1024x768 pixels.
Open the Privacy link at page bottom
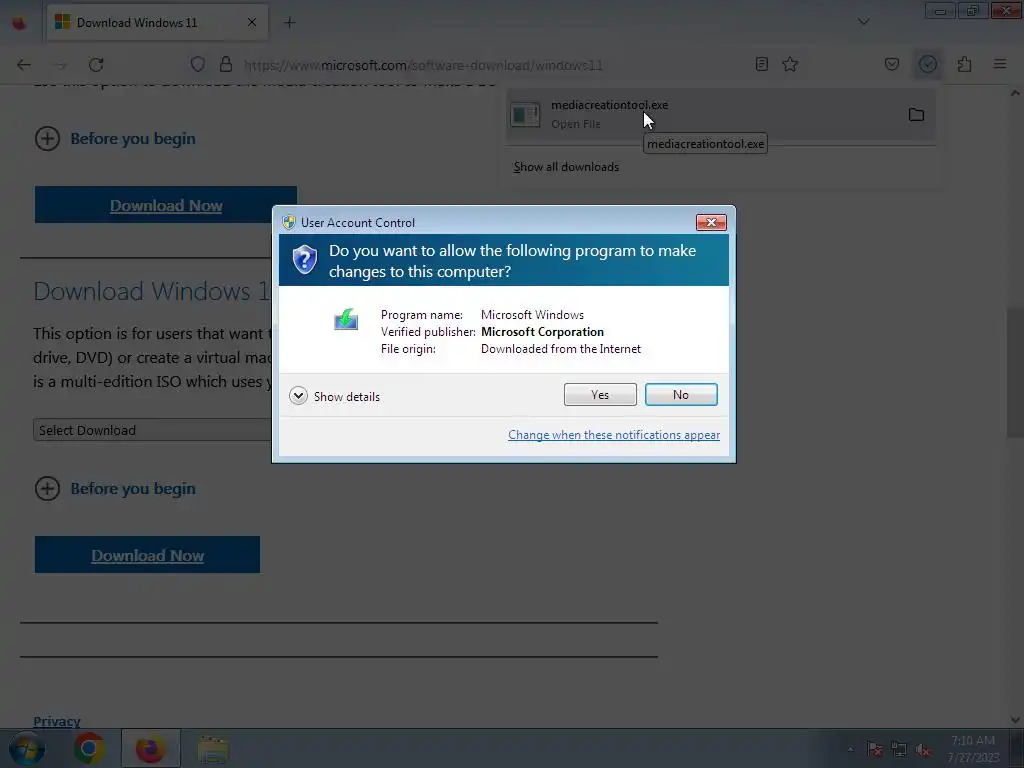tap(57, 721)
